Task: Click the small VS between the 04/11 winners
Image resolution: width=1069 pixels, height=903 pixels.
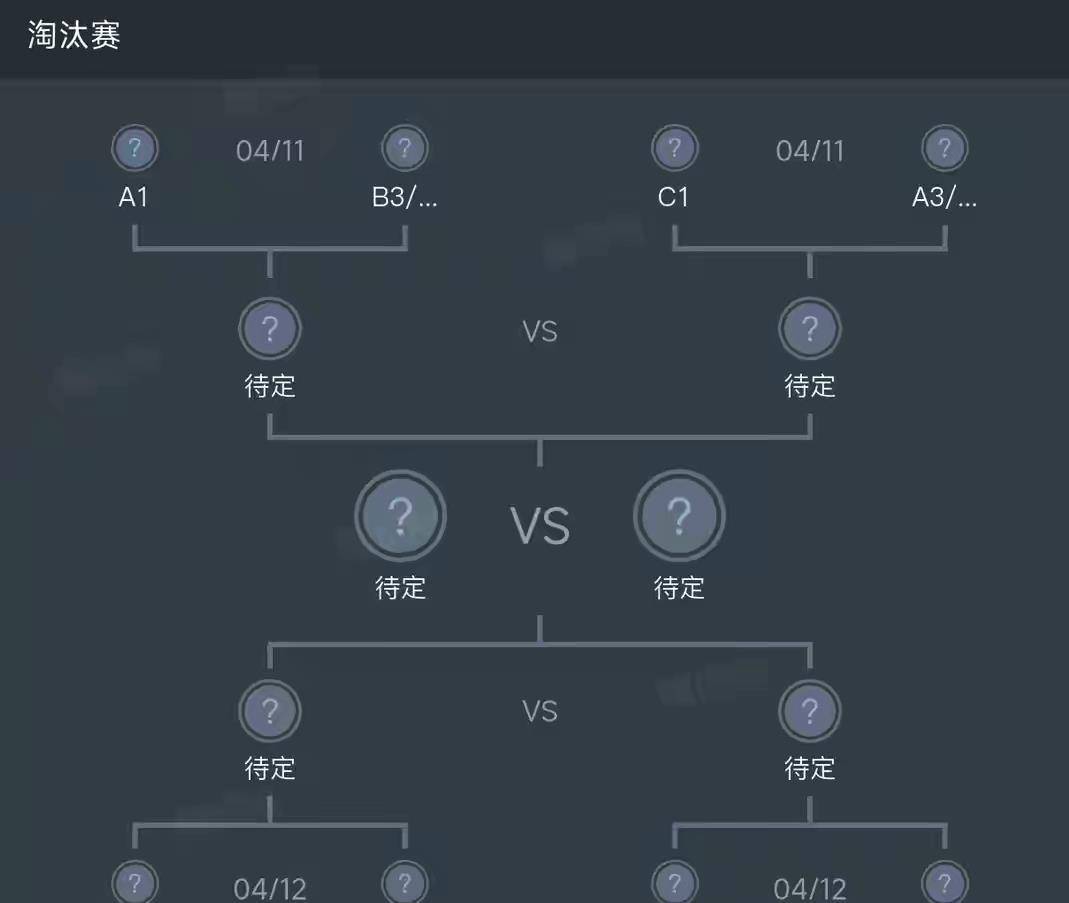Action: 540,332
